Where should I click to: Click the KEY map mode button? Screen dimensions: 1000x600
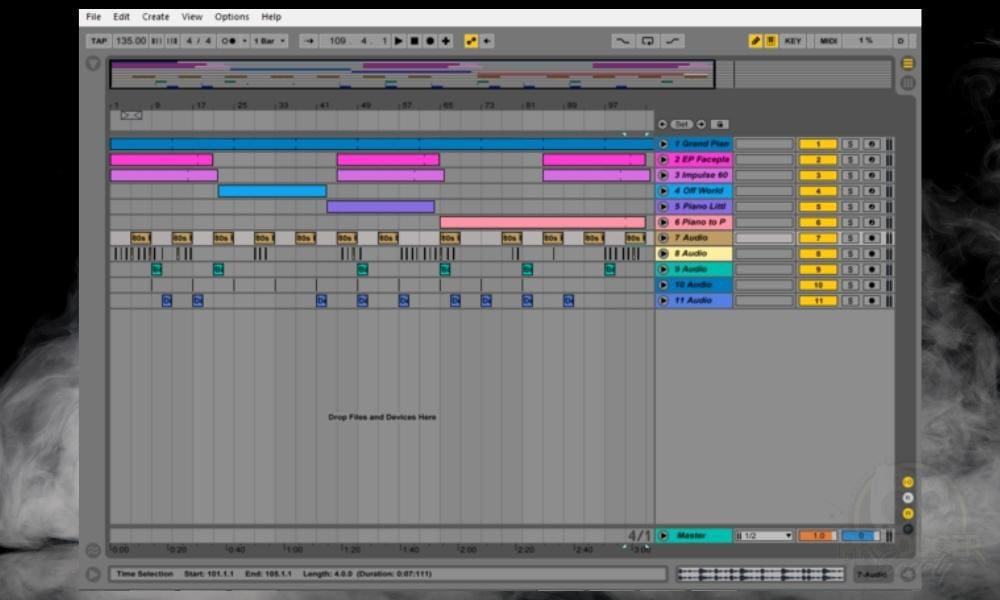(793, 41)
